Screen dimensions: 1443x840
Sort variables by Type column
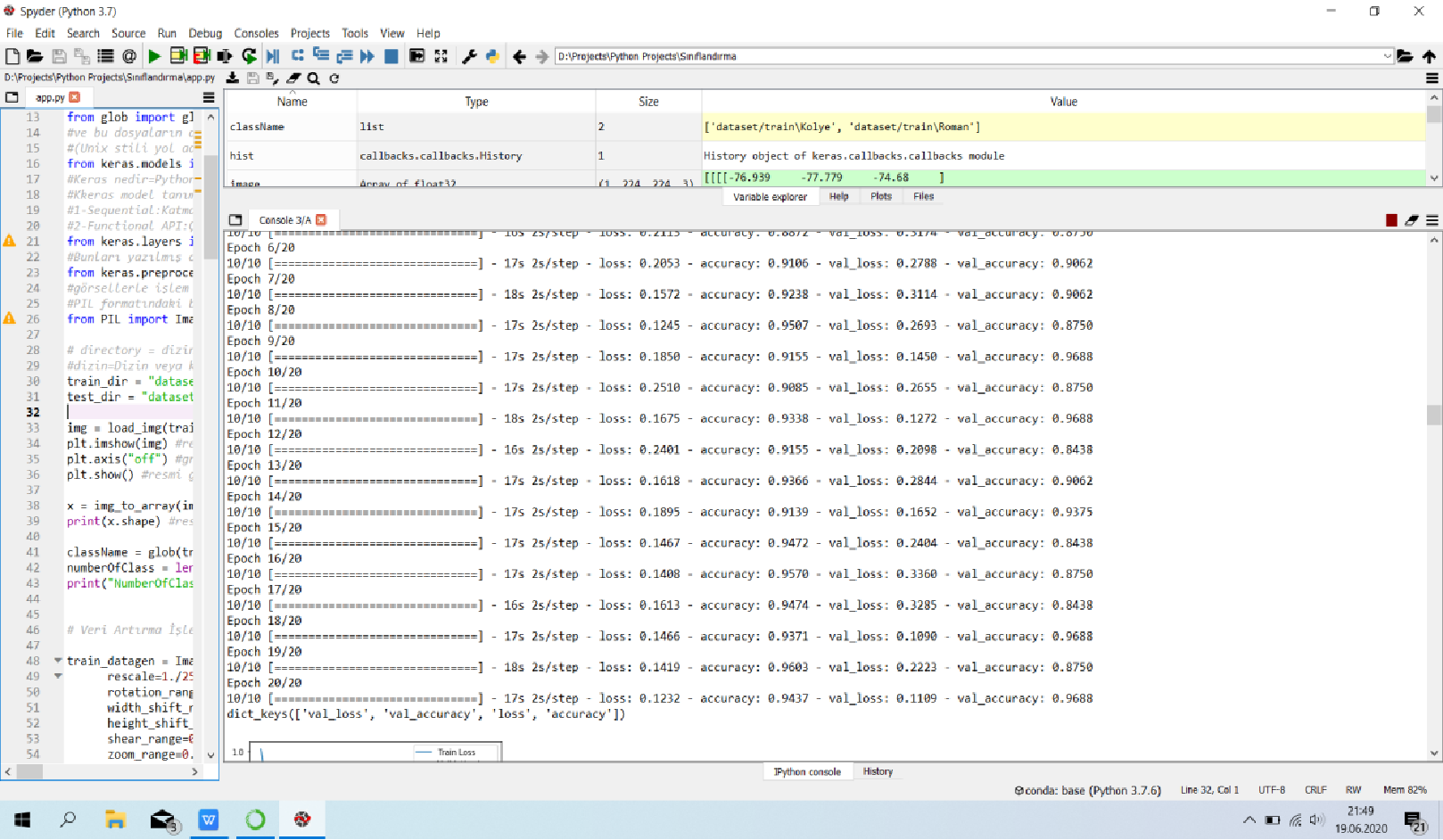click(x=476, y=102)
